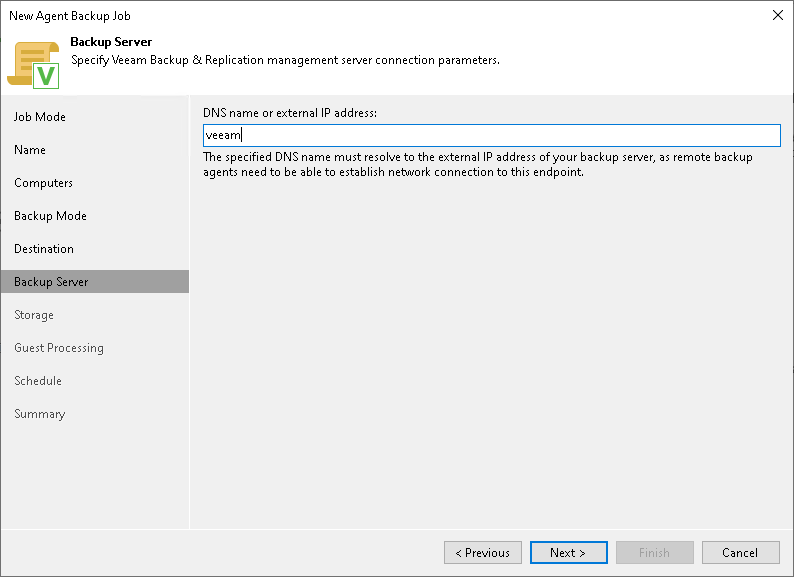Click the greyed-out Finish button
Screen dimensions: 794x577
pyautogui.click(x=654, y=553)
